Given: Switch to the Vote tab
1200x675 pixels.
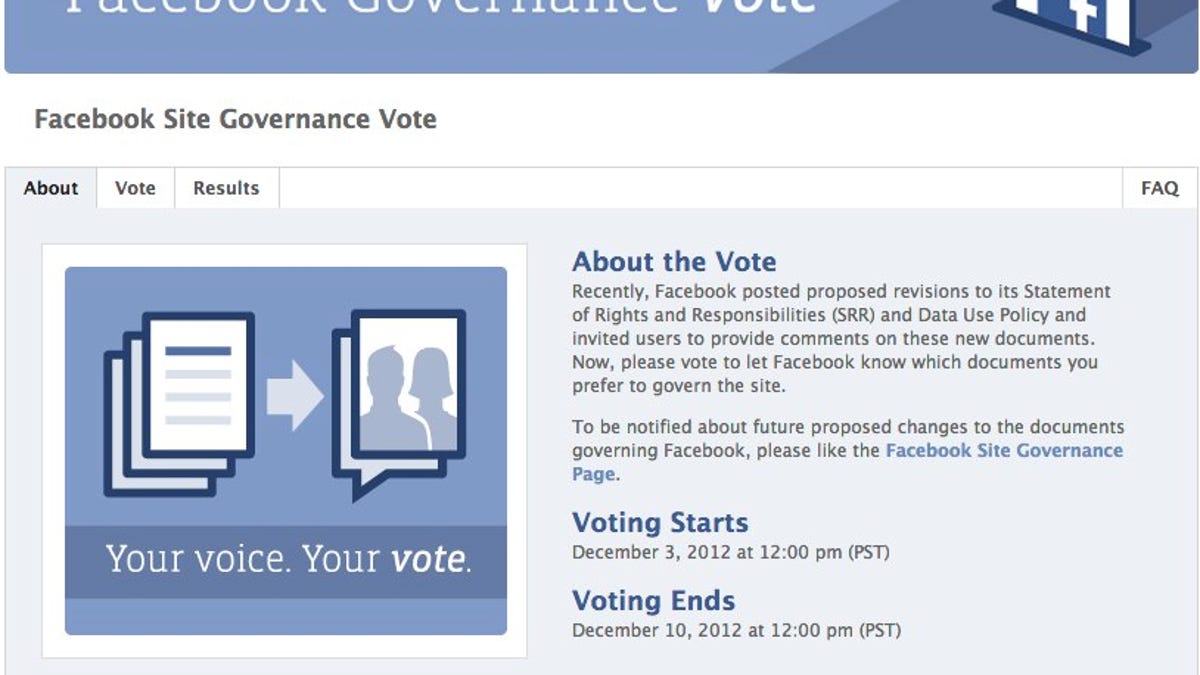Looking at the screenshot, I should click(x=135, y=188).
